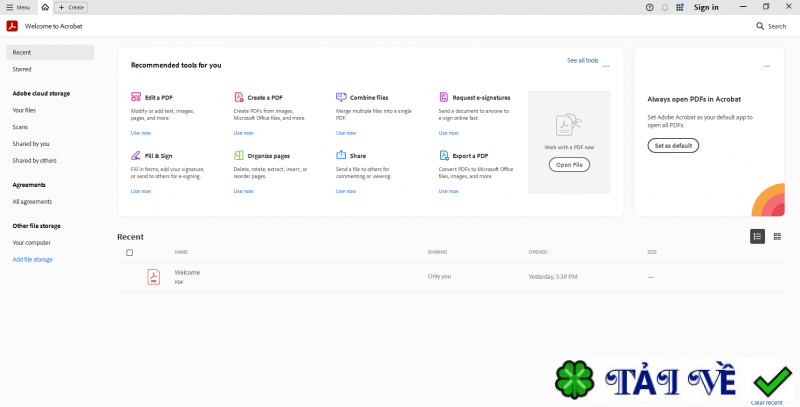
Task: Click the Create a PDF tool icon
Action: (239, 97)
